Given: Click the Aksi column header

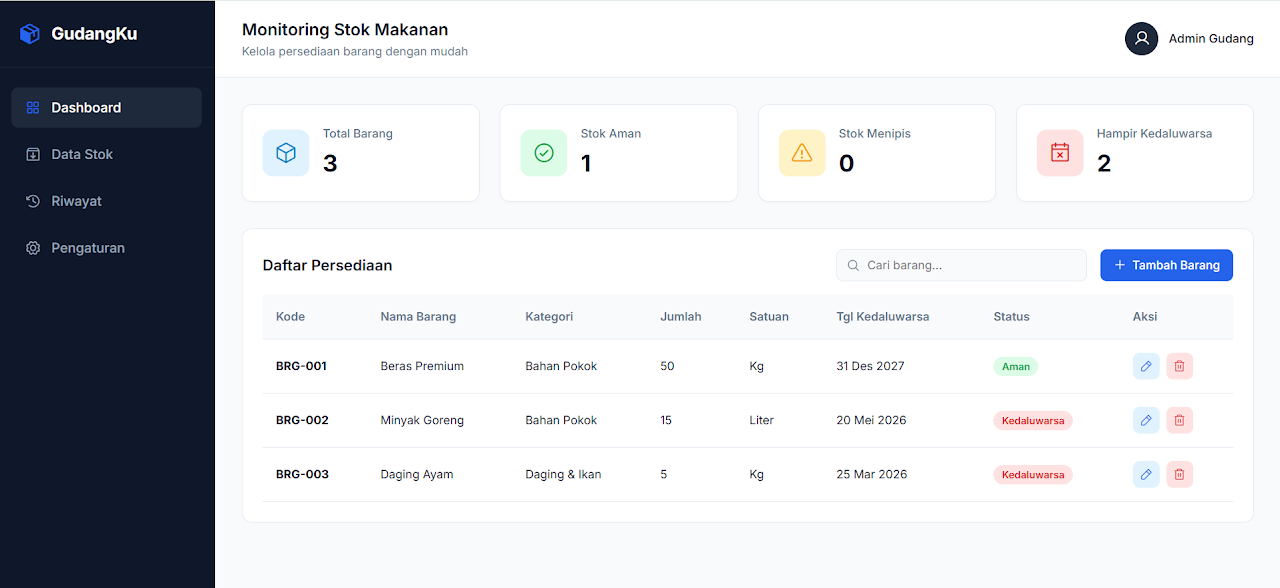Looking at the screenshot, I should [x=1145, y=317].
